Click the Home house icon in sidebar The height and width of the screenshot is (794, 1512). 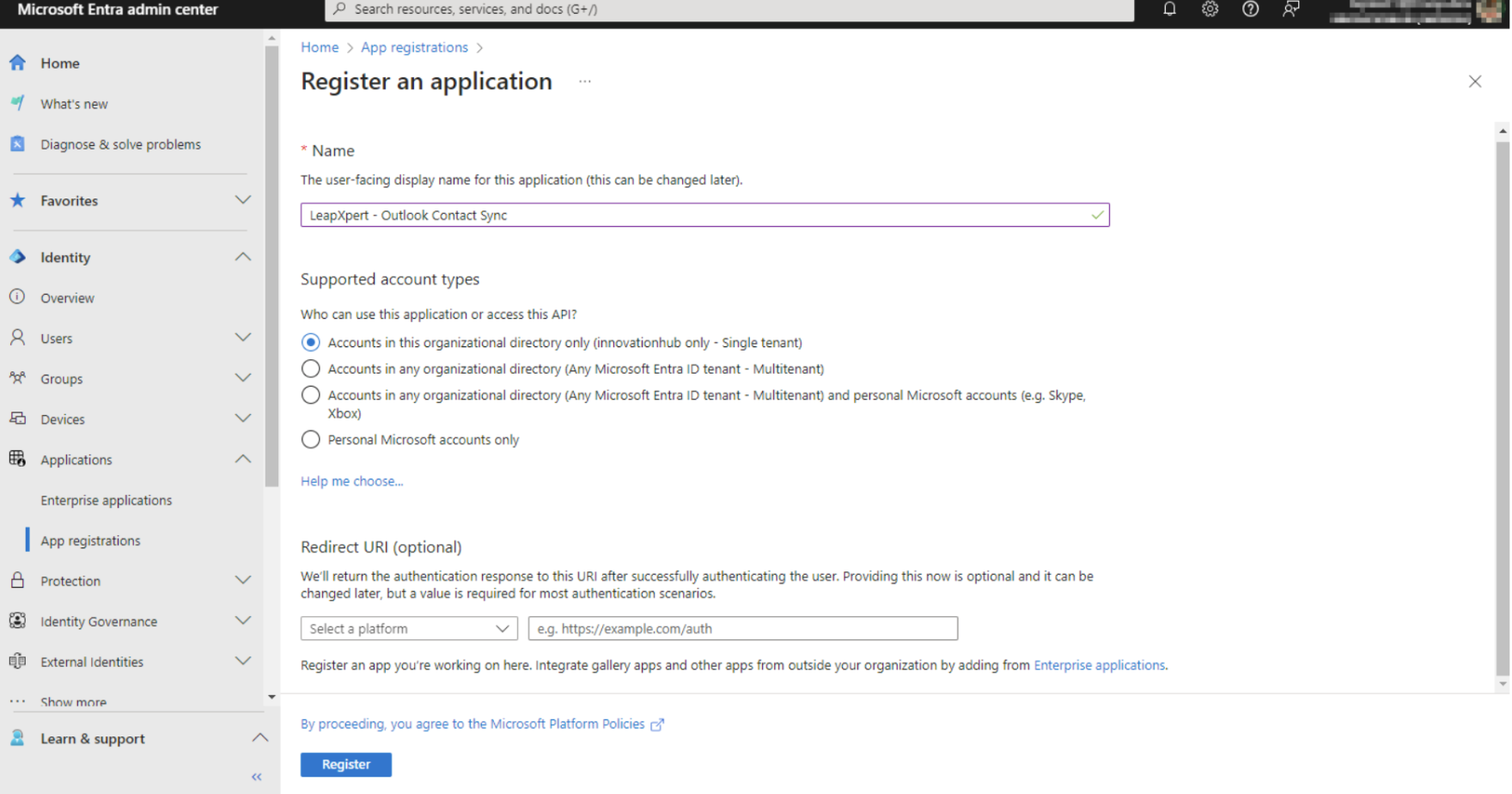coord(17,63)
